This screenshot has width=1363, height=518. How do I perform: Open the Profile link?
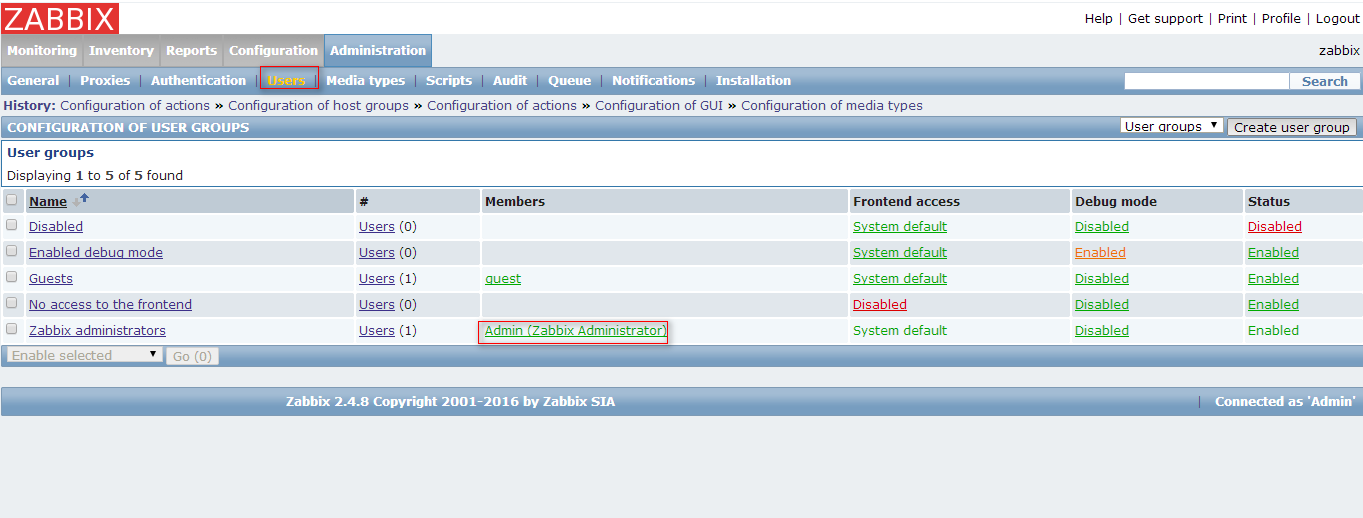[1281, 19]
